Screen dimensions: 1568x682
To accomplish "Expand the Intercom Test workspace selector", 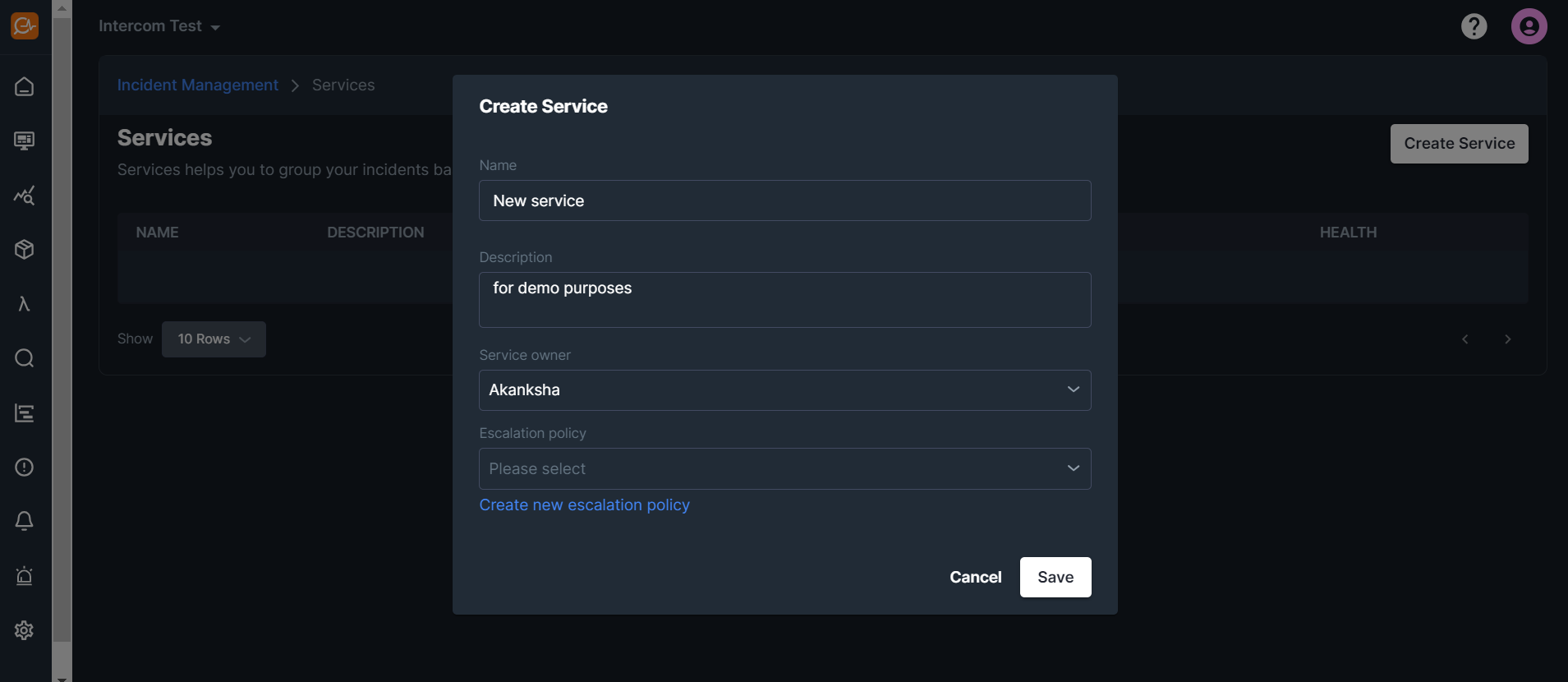I will tap(159, 26).
